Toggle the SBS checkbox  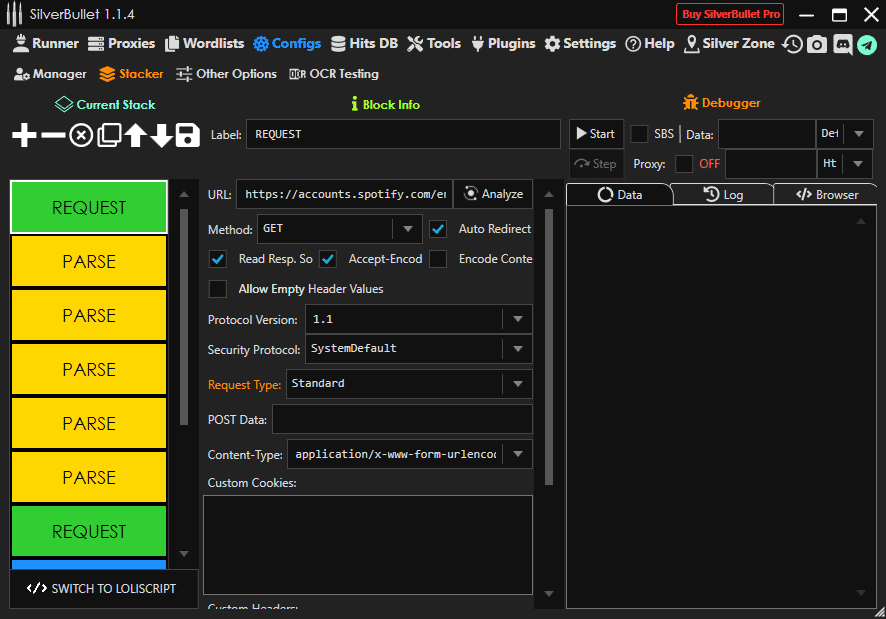coord(639,134)
